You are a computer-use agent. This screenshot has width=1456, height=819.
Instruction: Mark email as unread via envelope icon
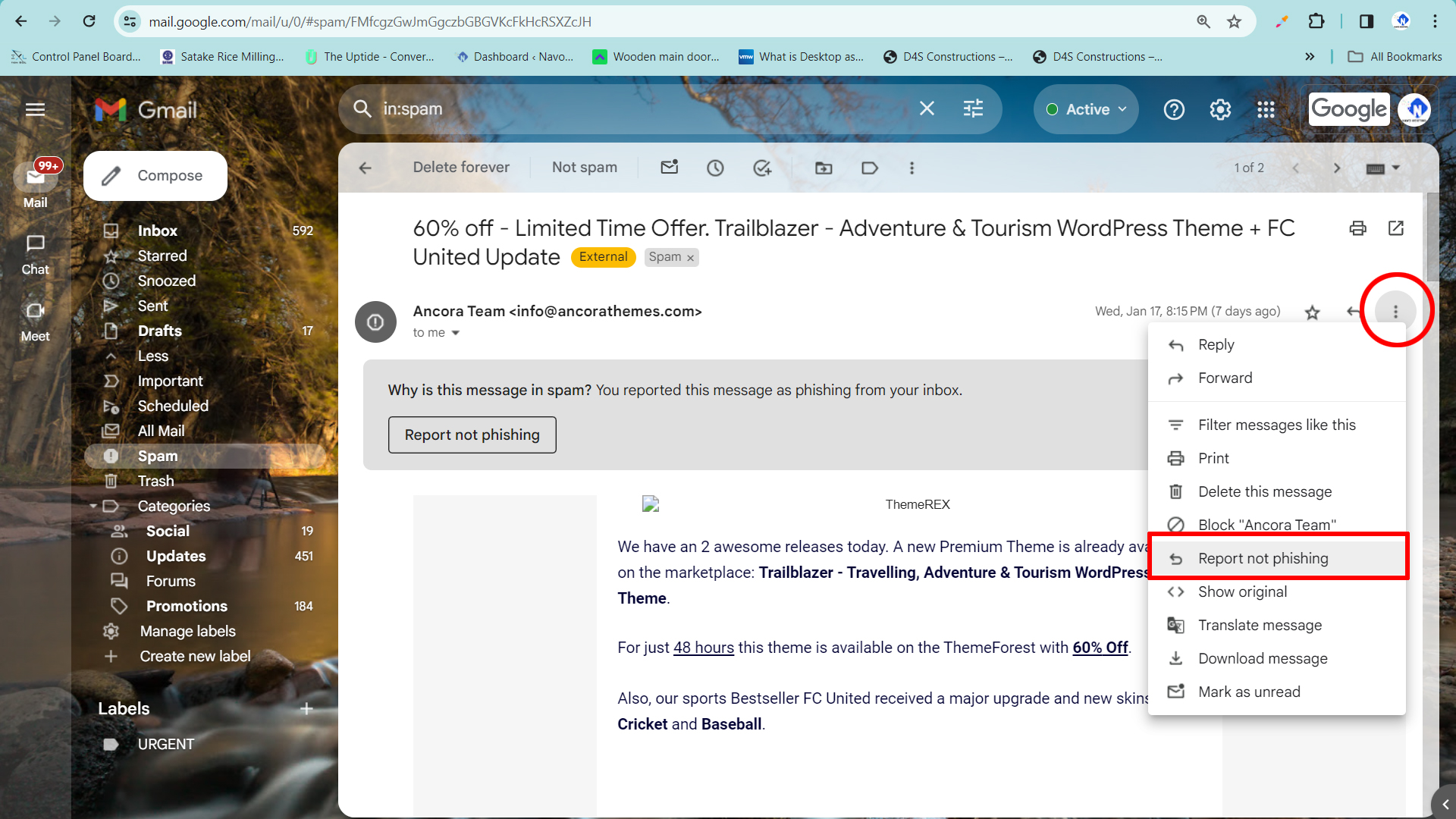click(x=669, y=168)
